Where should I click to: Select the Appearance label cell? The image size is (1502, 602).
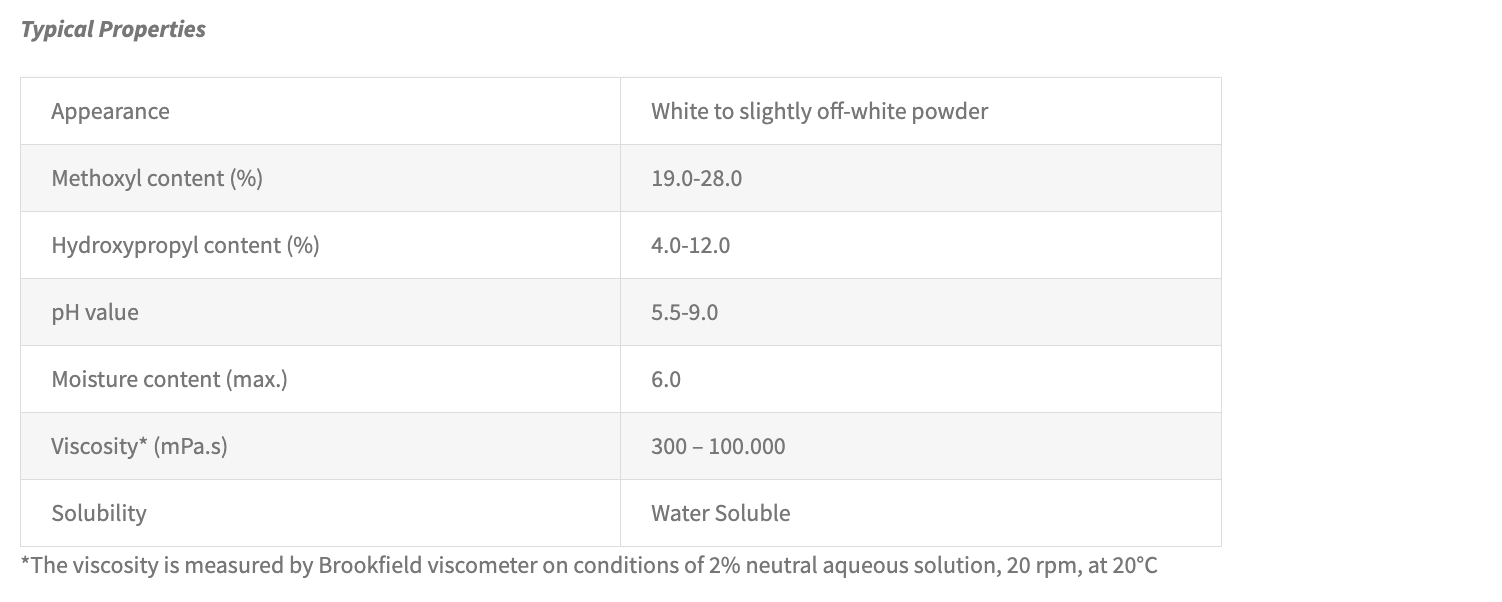pyautogui.click(x=110, y=111)
